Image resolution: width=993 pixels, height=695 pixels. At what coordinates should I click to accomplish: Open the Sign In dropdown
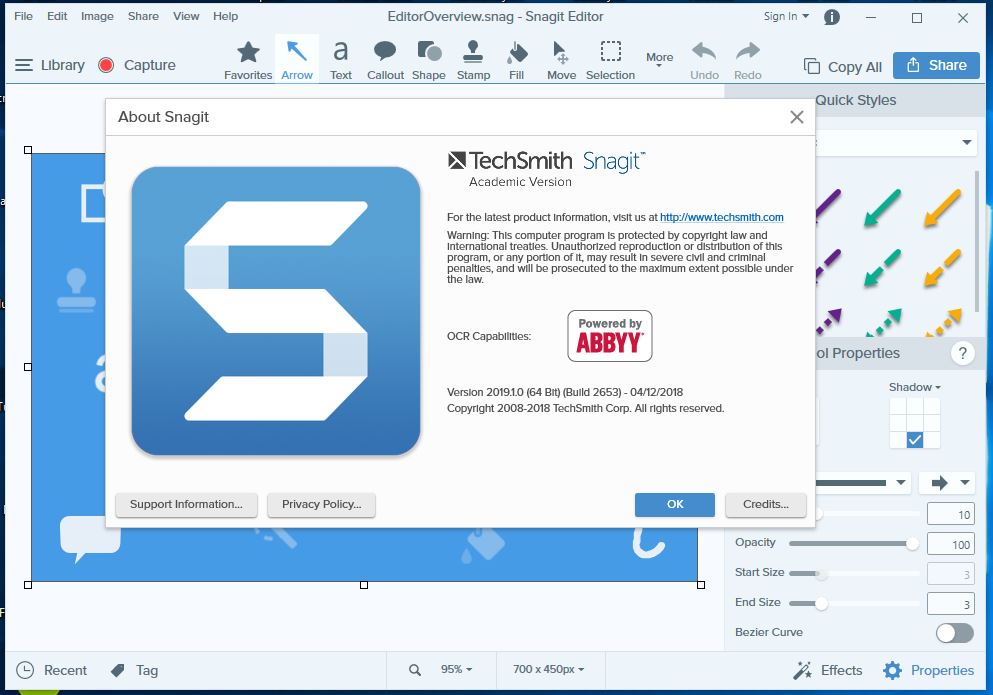(786, 16)
